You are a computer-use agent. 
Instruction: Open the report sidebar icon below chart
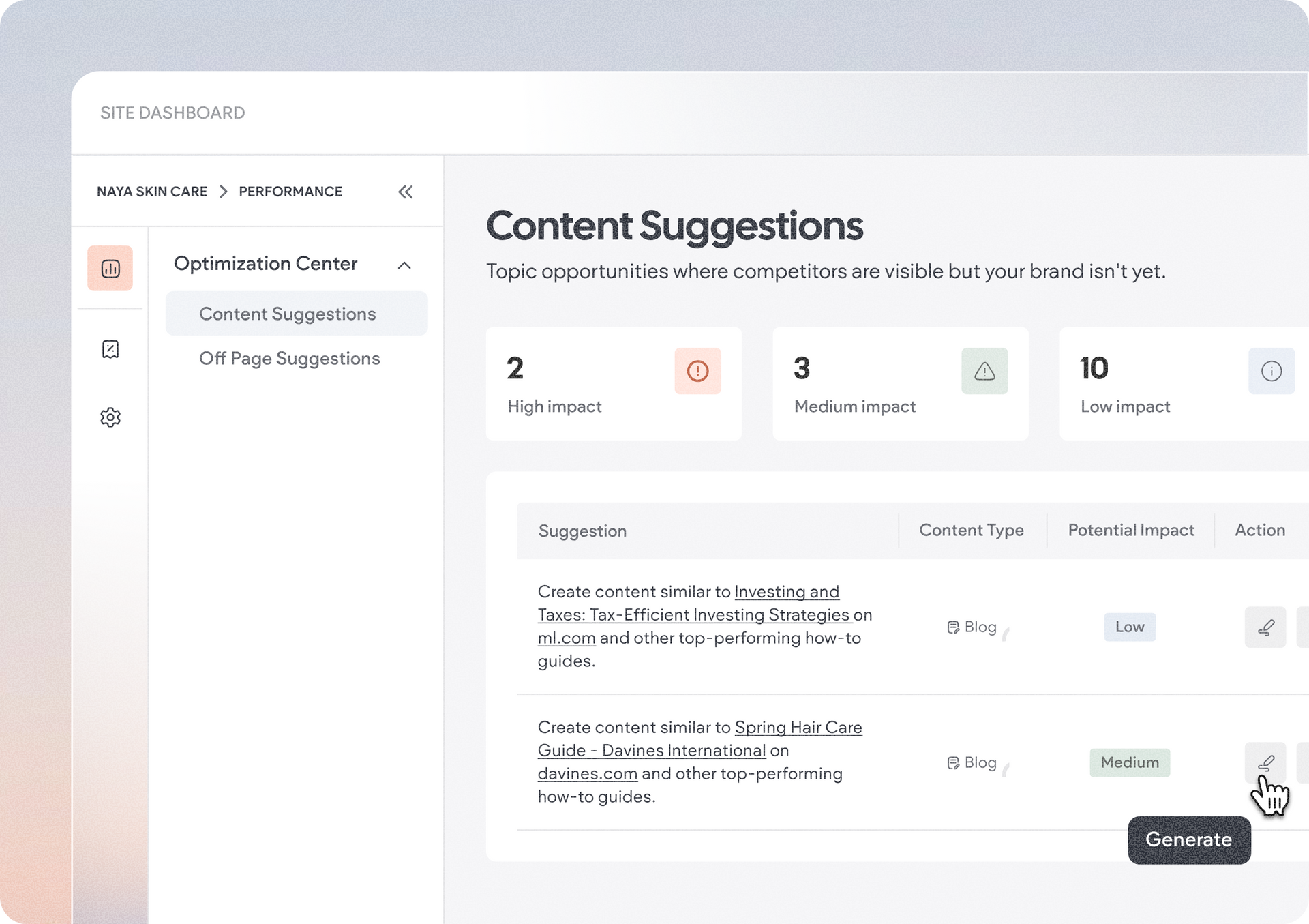pyautogui.click(x=110, y=349)
